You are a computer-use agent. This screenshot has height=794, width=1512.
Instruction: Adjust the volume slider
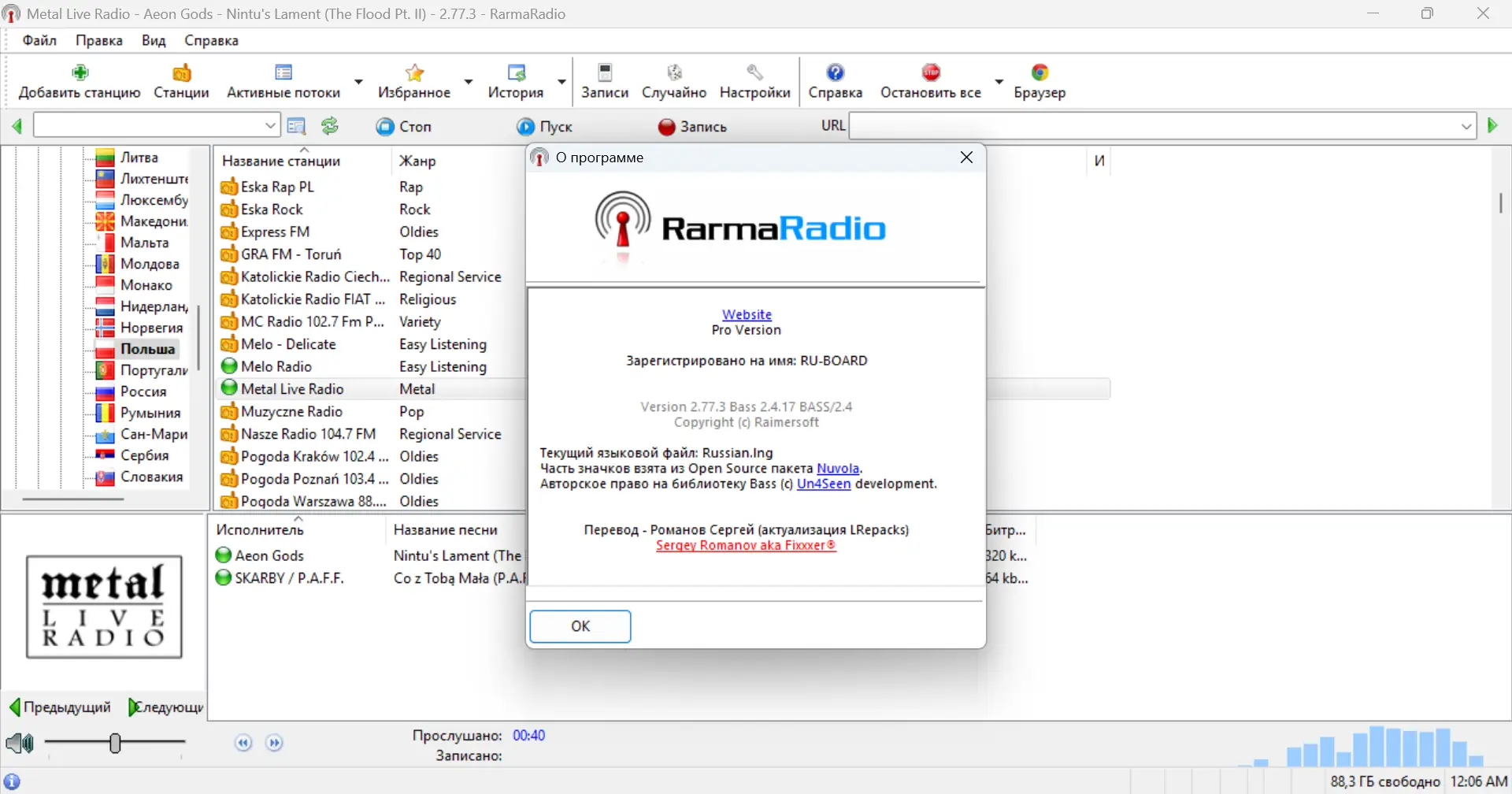116,741
